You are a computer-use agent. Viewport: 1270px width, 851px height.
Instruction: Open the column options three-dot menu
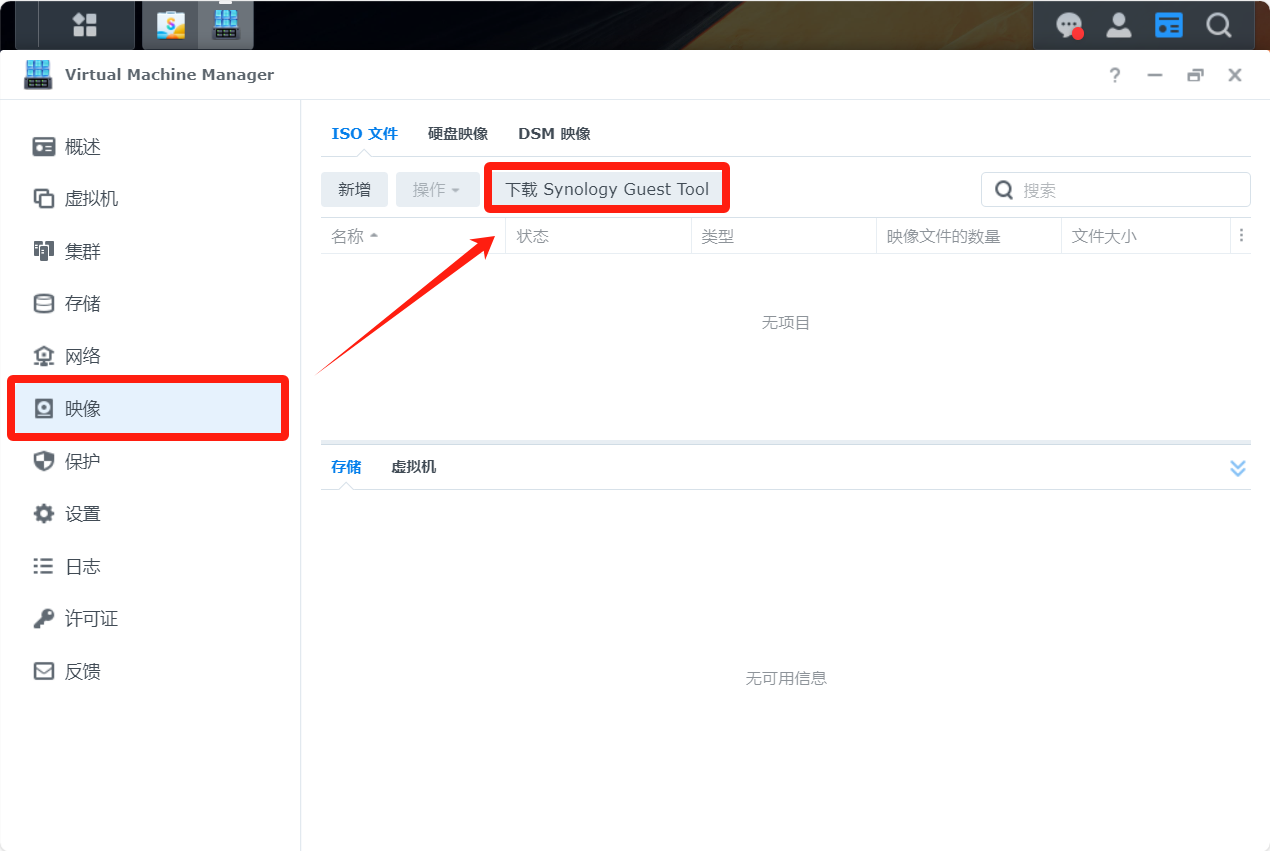pos(1241,236)
